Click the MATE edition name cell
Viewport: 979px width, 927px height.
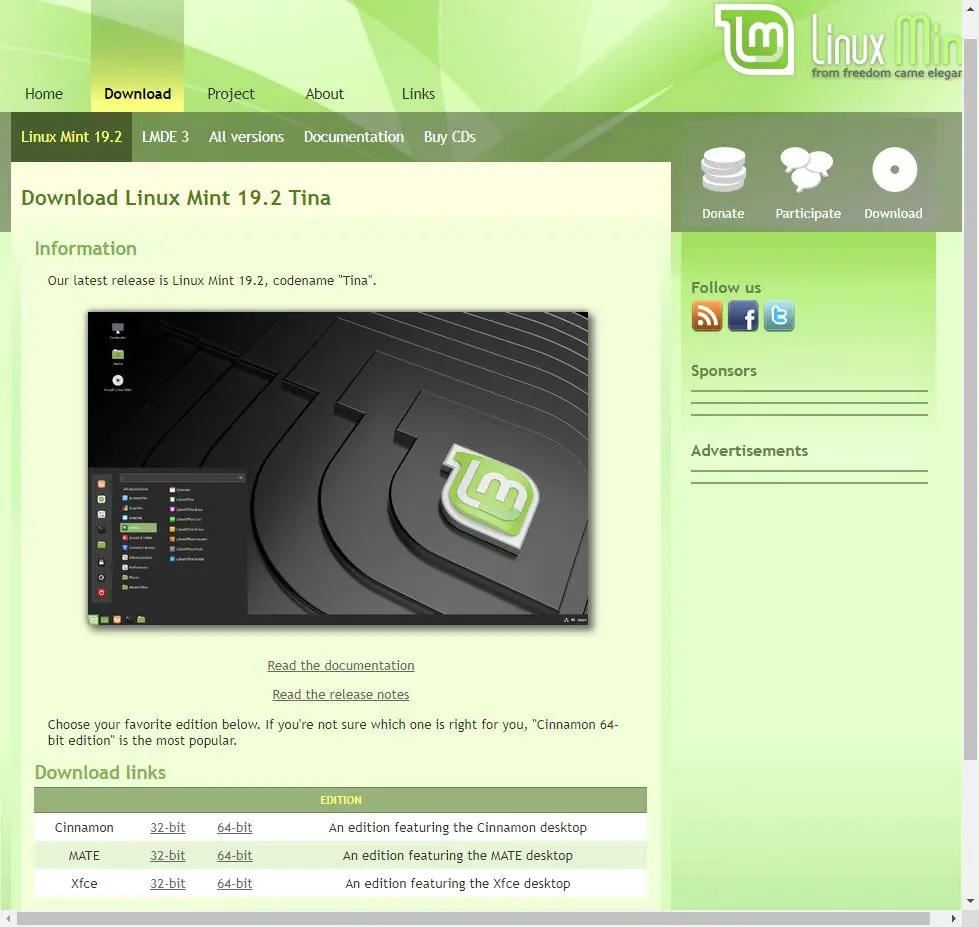[84, 855]
